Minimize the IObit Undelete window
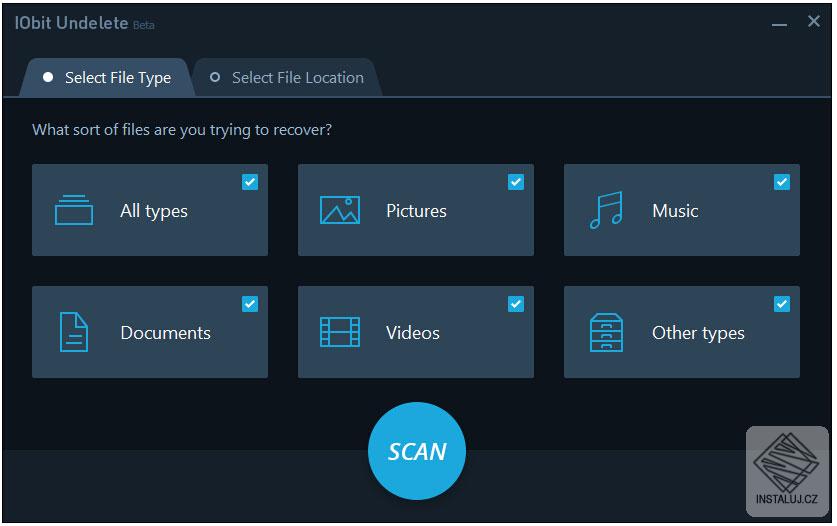Viewport: 837px width, 526px height. [x=779, y=25]
